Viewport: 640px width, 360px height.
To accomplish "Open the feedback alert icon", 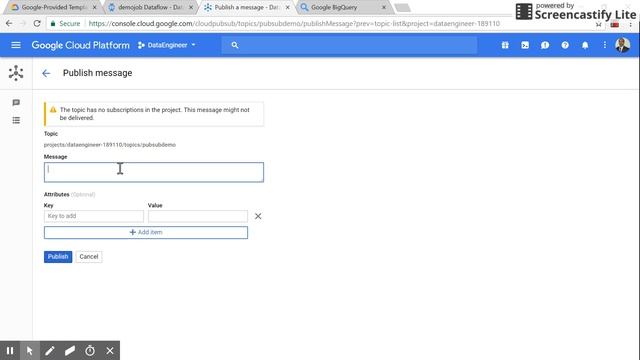I will [x=545, y=45].
